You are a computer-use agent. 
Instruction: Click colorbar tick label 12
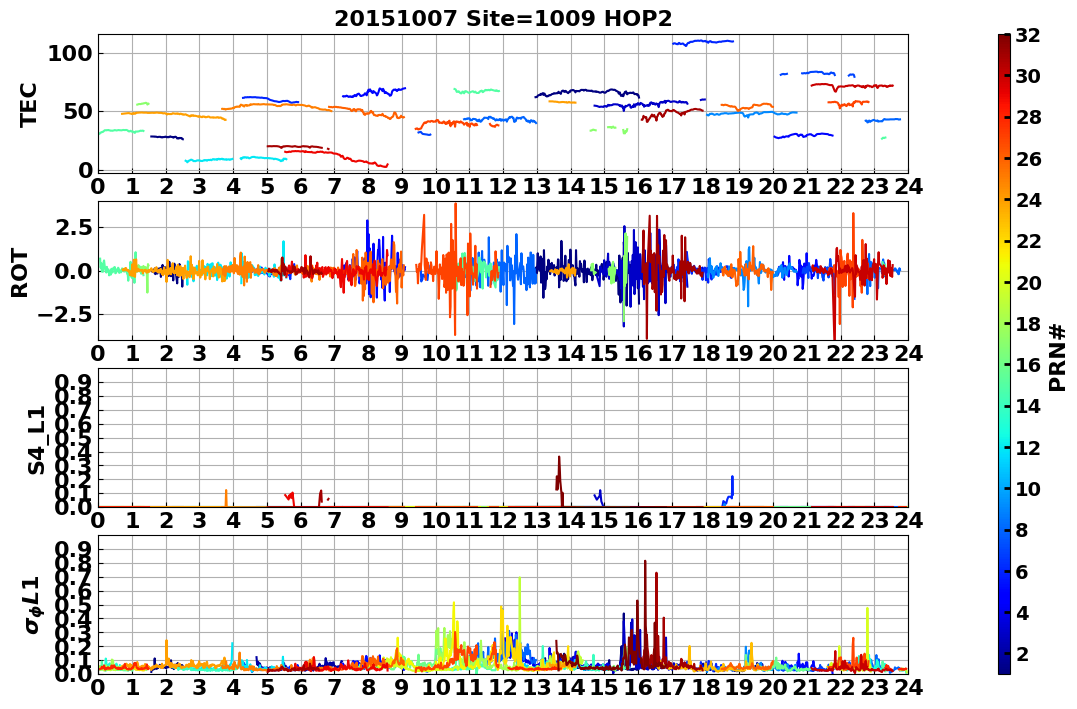point(1028,447)
